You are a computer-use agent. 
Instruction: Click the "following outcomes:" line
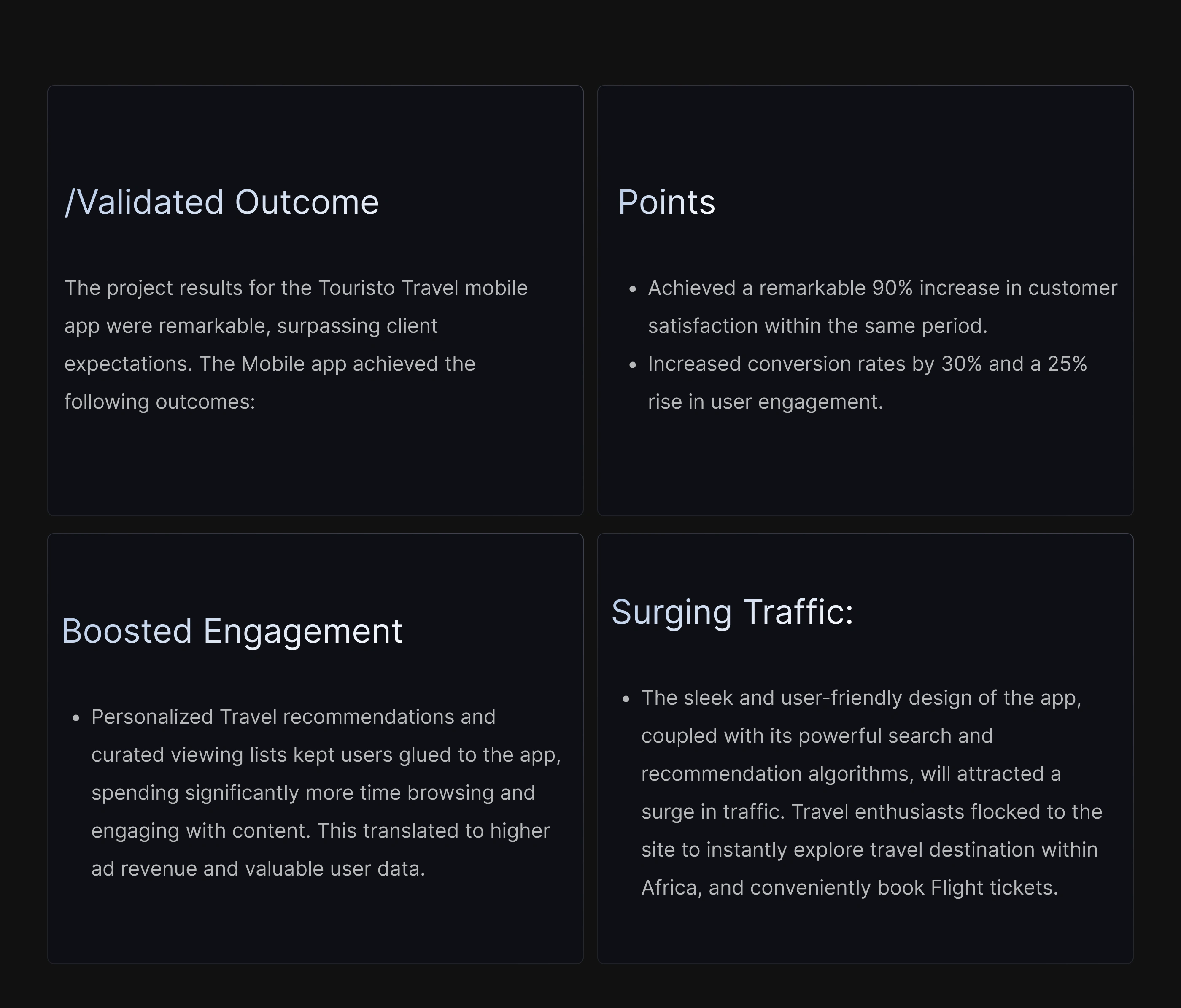tap(159, 402)
